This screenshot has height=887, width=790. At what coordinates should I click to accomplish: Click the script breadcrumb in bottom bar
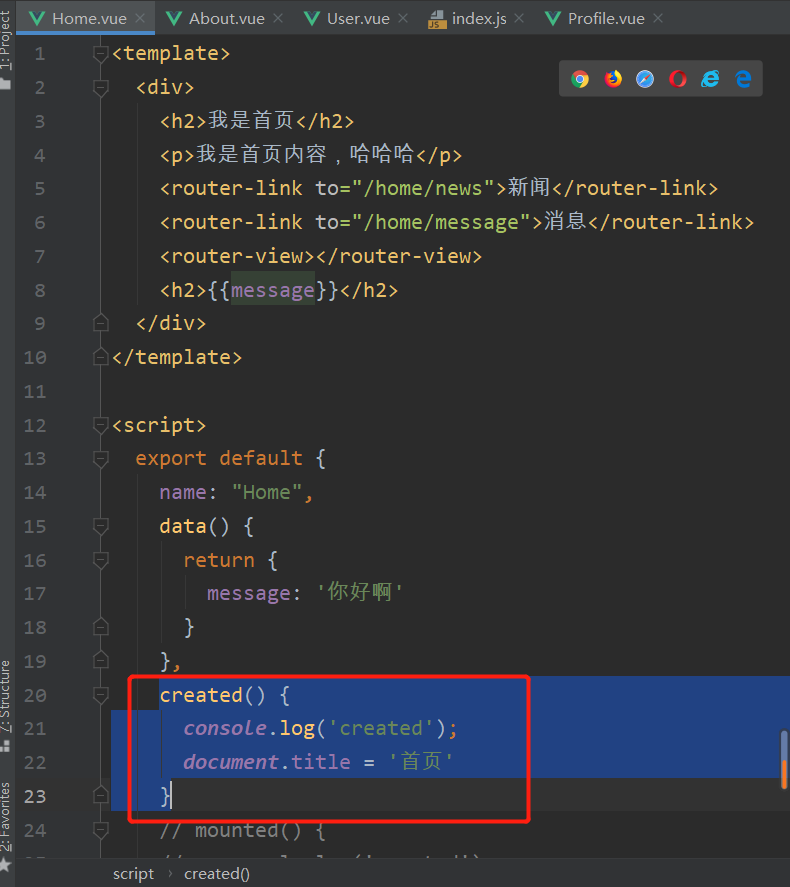tap(133, 873)
